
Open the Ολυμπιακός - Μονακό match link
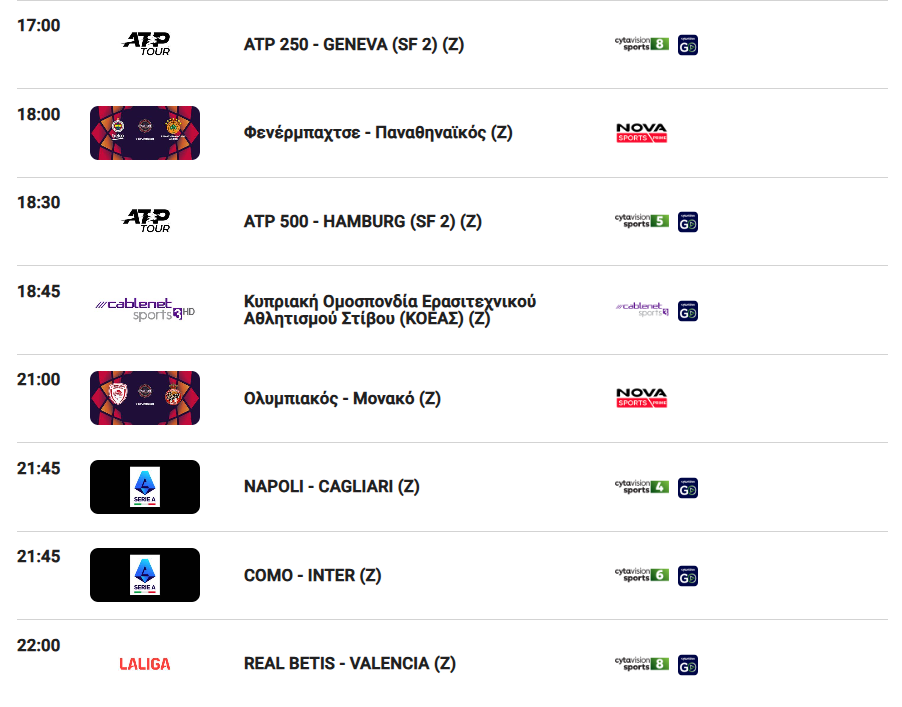click(342, 399)
